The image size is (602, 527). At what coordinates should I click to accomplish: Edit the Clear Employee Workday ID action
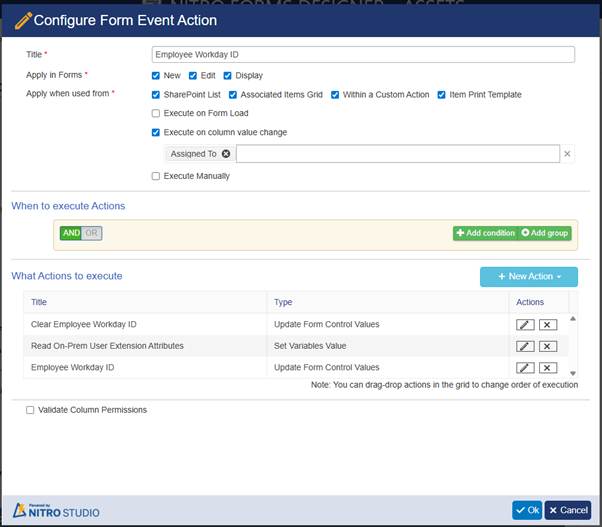[x=526, y=324]
